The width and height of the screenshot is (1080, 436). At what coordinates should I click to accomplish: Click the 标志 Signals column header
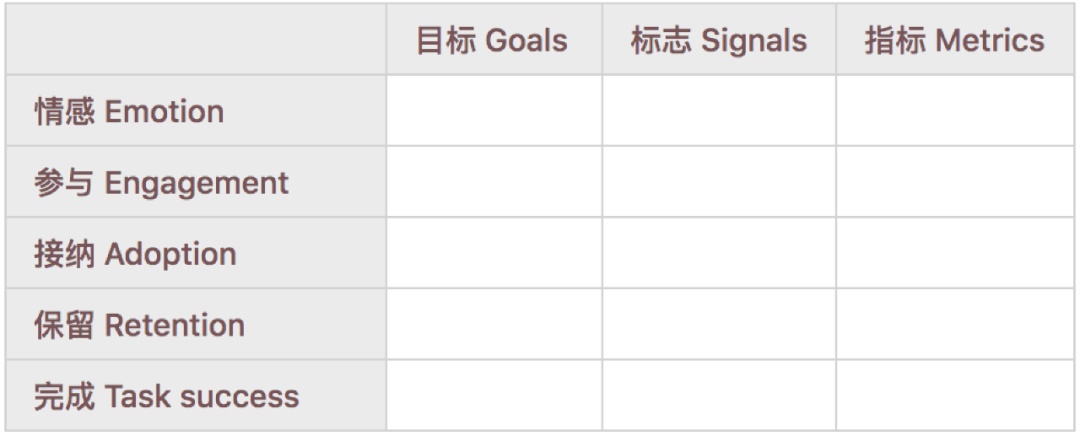point(718,41)
